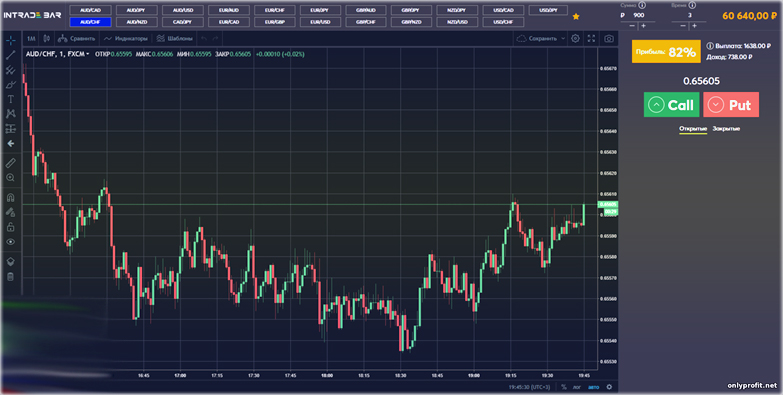Switch to the Закрытые trades tab

coord(726,129)
